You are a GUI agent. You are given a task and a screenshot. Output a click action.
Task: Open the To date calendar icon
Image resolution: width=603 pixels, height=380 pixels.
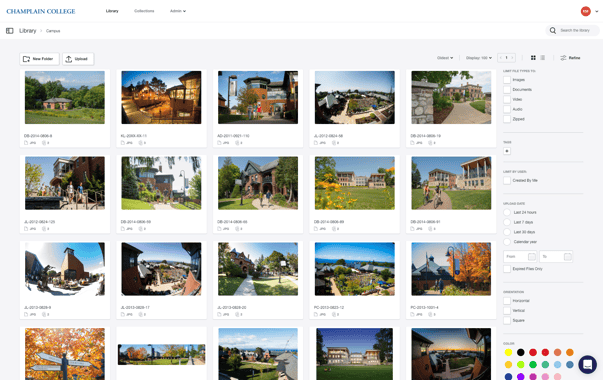567,257
